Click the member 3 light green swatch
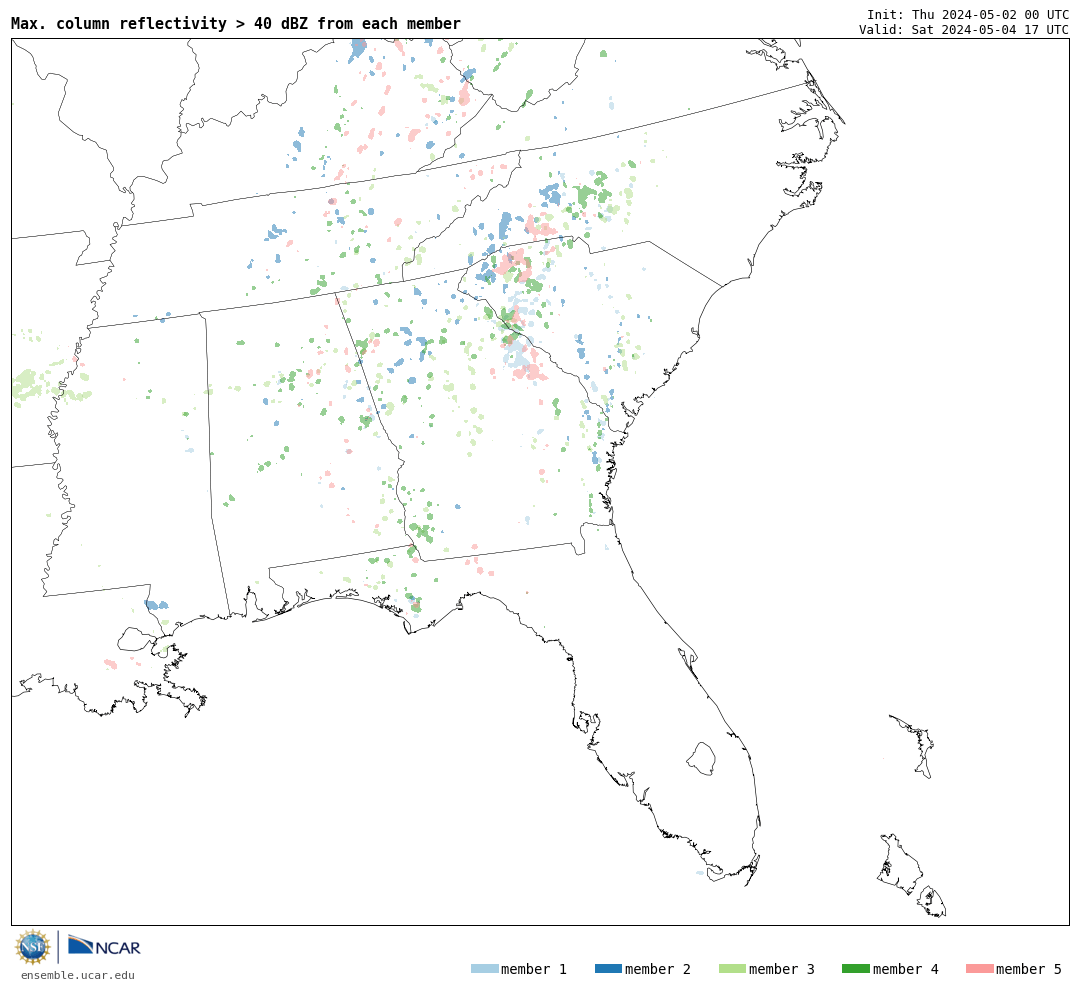This screenshot has height=988, width=1080. click(732, 969)
